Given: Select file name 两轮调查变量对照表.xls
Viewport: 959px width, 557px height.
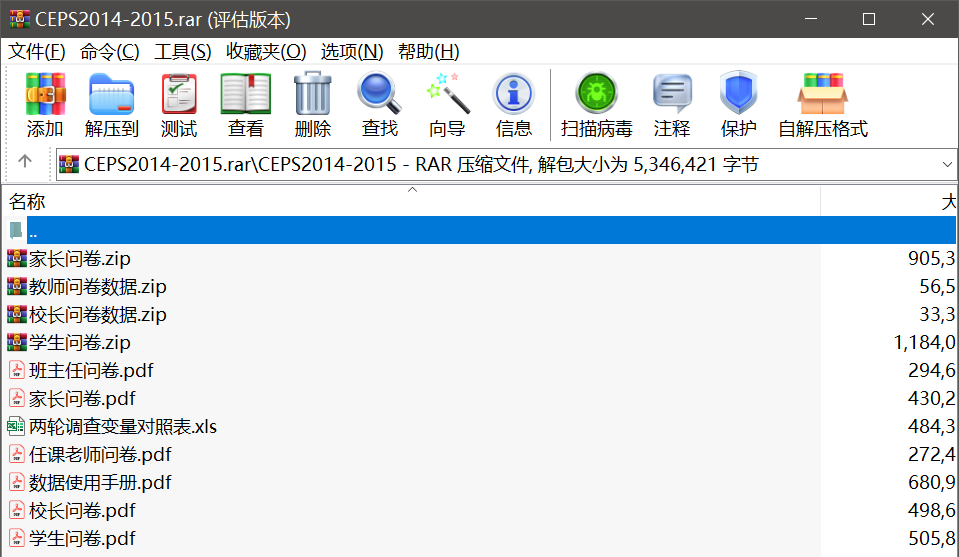Looking at the screenshot, I should (123, 426).
